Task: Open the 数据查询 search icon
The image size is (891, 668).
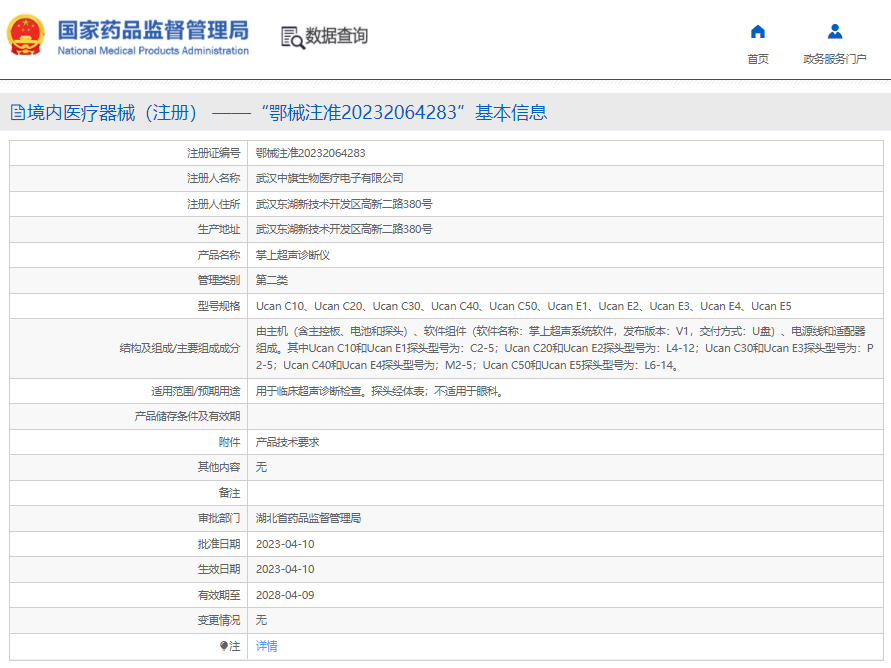Action: click(293, 37)
